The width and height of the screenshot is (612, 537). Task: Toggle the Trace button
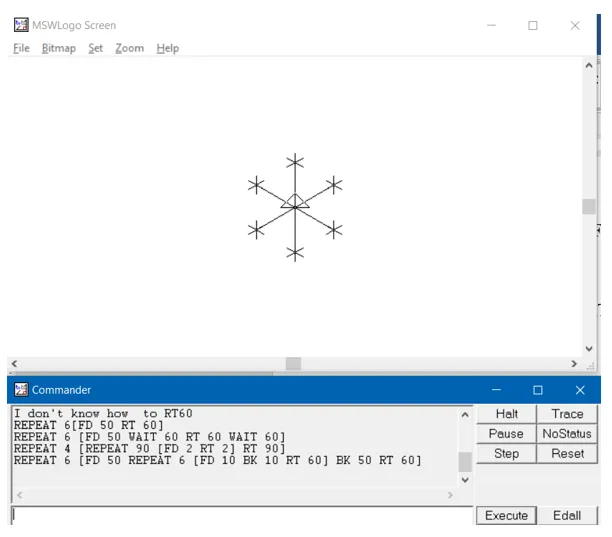tap(567, 414)
